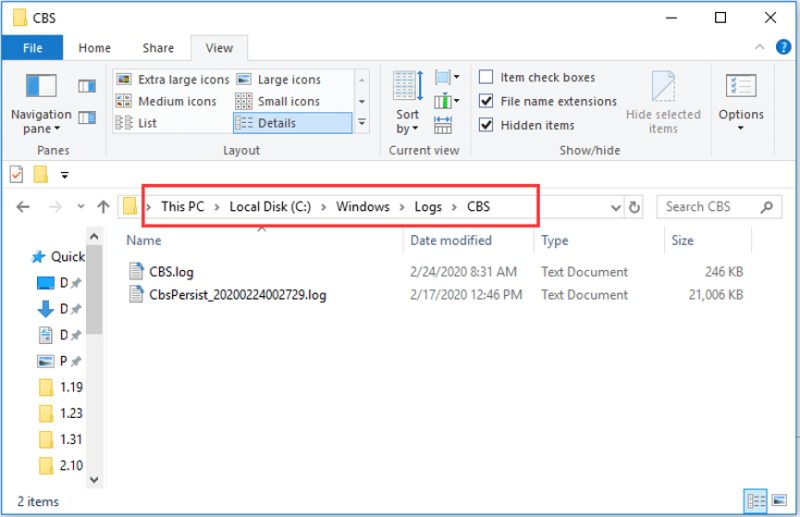Sort by Date modified column

coord(451,240)
